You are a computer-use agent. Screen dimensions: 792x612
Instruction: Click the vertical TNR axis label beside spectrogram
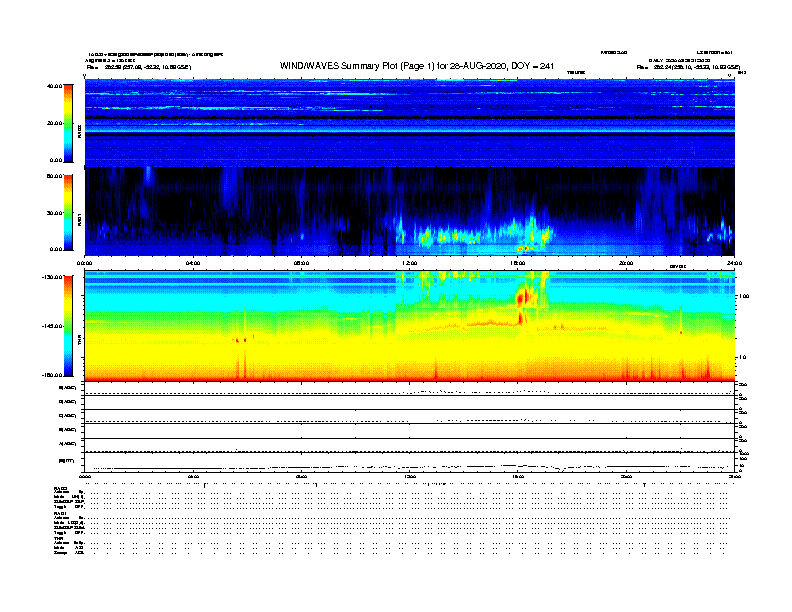tap(80, 340)
